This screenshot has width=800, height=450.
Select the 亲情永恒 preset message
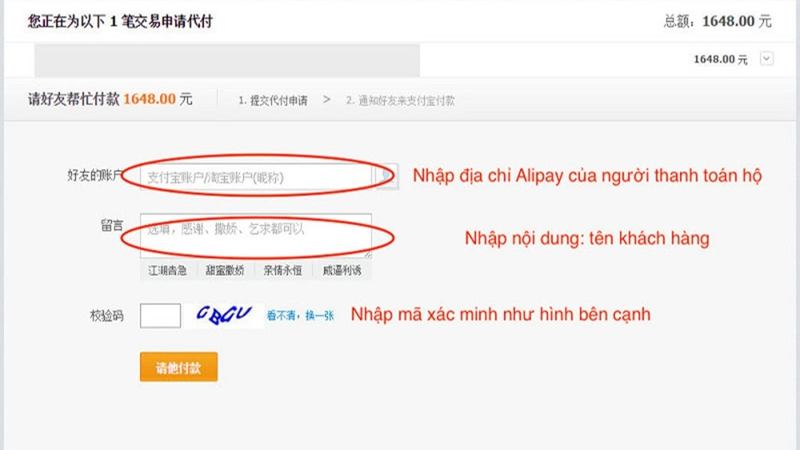click(x=284, y=270)
